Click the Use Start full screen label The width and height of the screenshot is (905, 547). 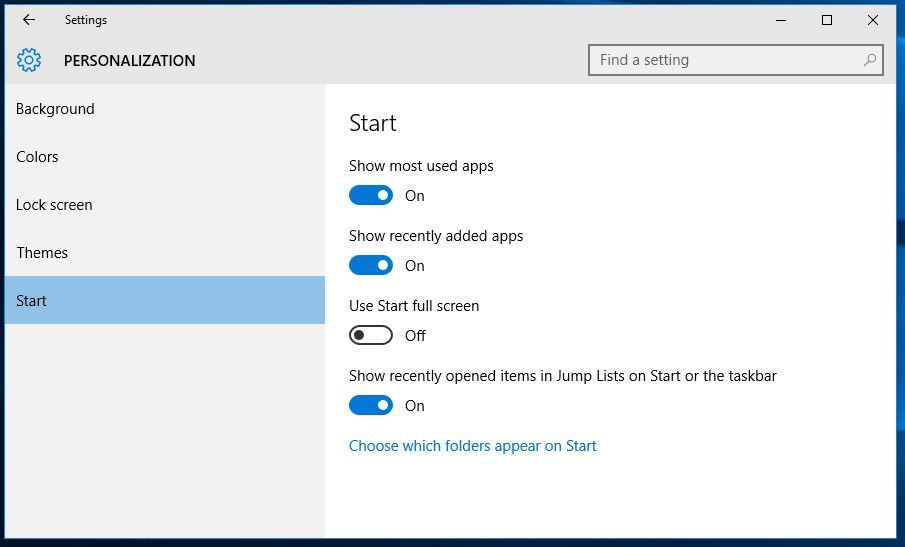414,306
